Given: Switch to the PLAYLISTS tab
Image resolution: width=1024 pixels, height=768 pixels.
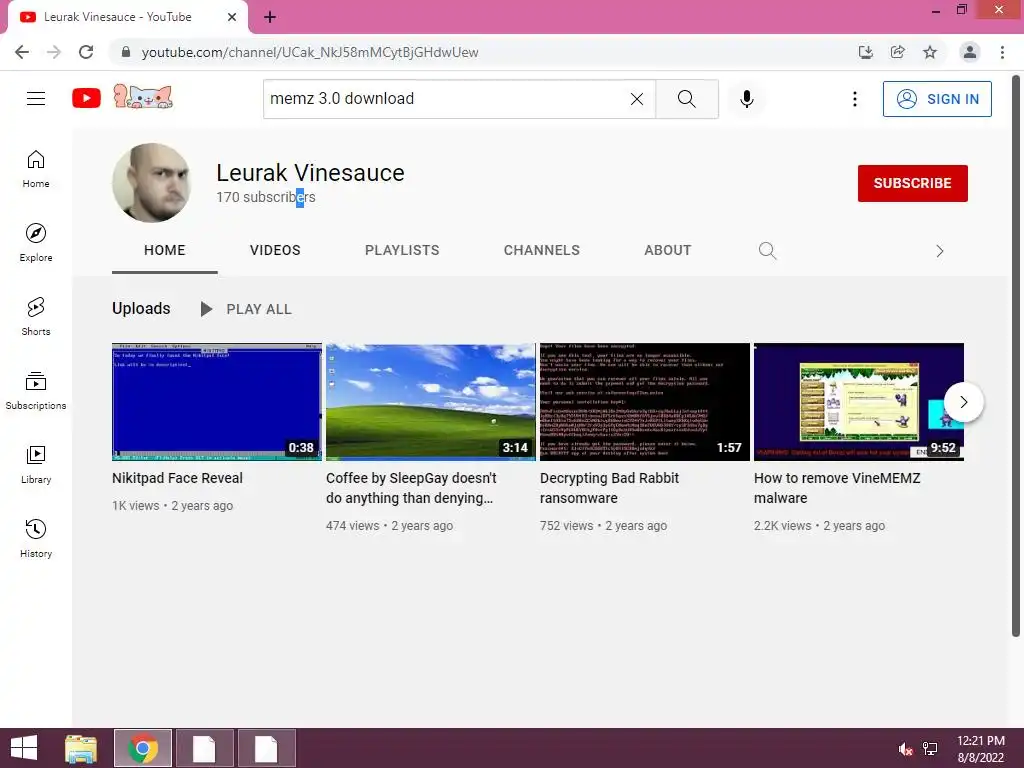Looking at the screenshot, I should [x=402, y=251].
